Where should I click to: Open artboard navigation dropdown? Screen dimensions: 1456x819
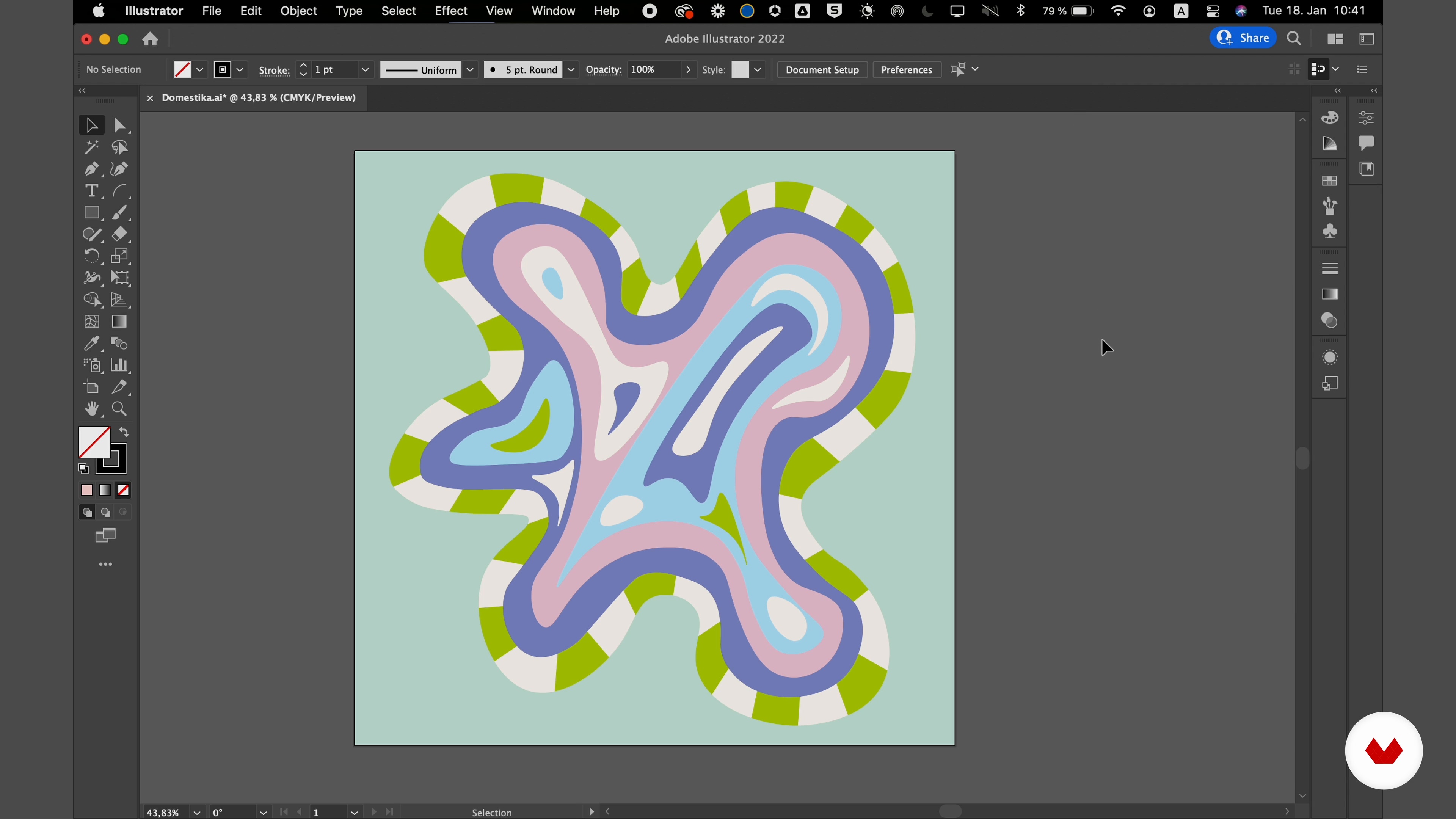pyautogui.click(x=354, y=812)
